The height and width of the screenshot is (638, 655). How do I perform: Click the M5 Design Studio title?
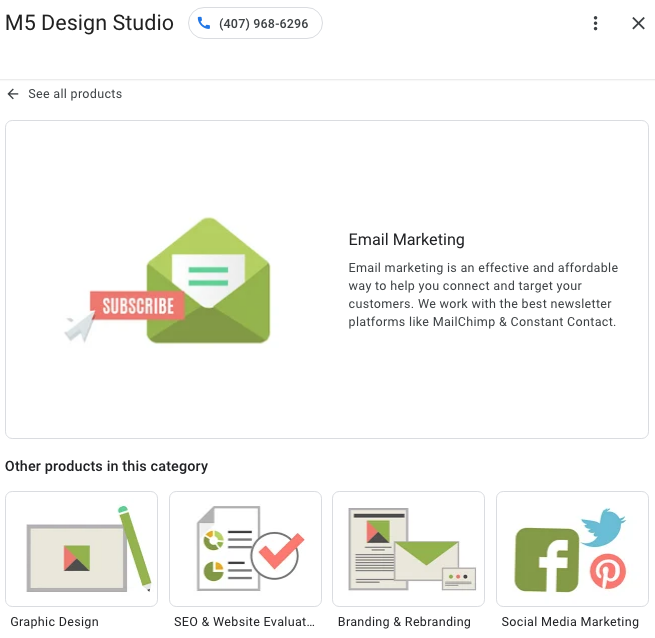[89, 23]
